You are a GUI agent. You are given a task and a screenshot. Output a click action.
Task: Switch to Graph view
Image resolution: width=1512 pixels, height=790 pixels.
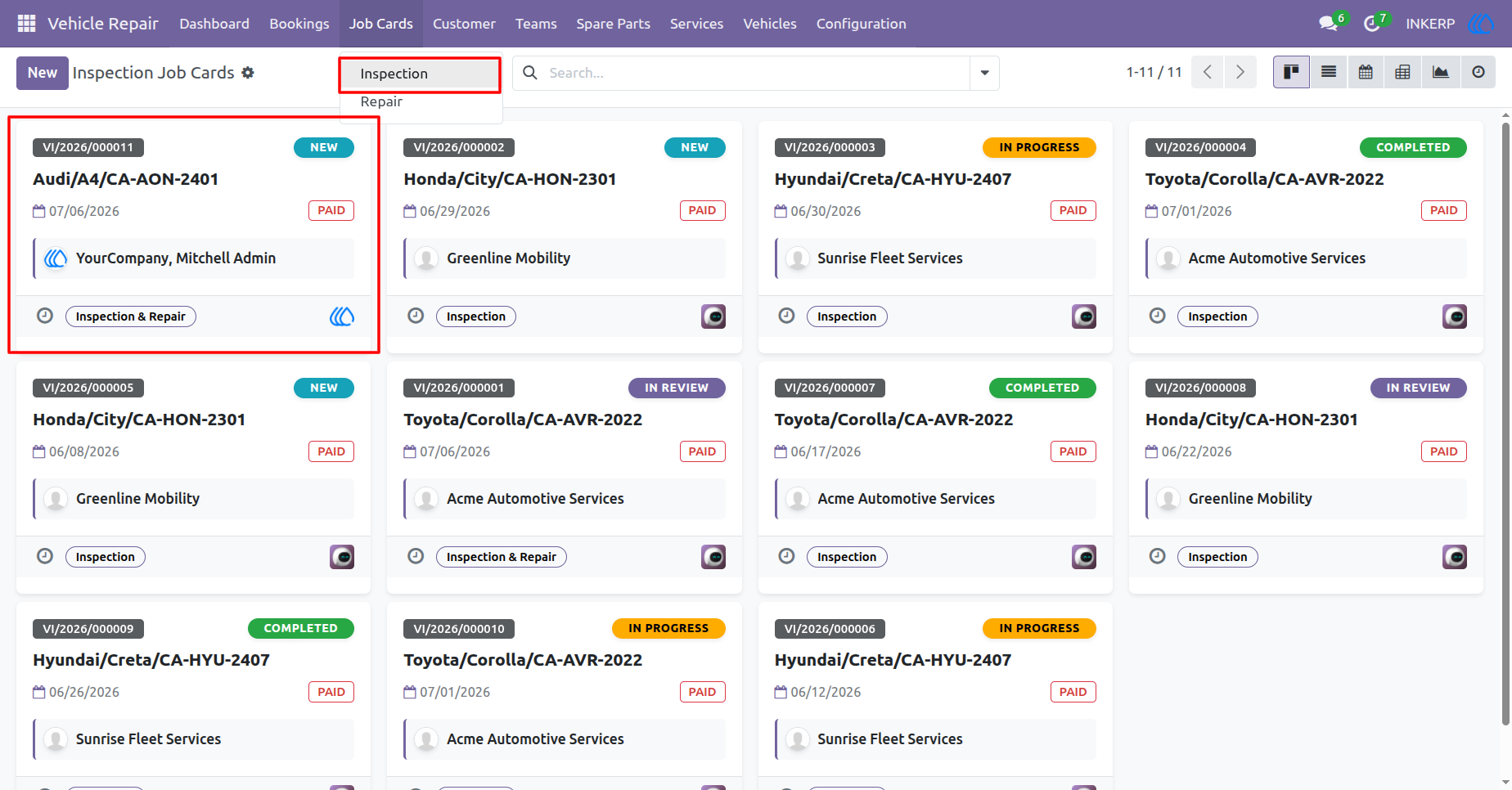coord(1440,72)
